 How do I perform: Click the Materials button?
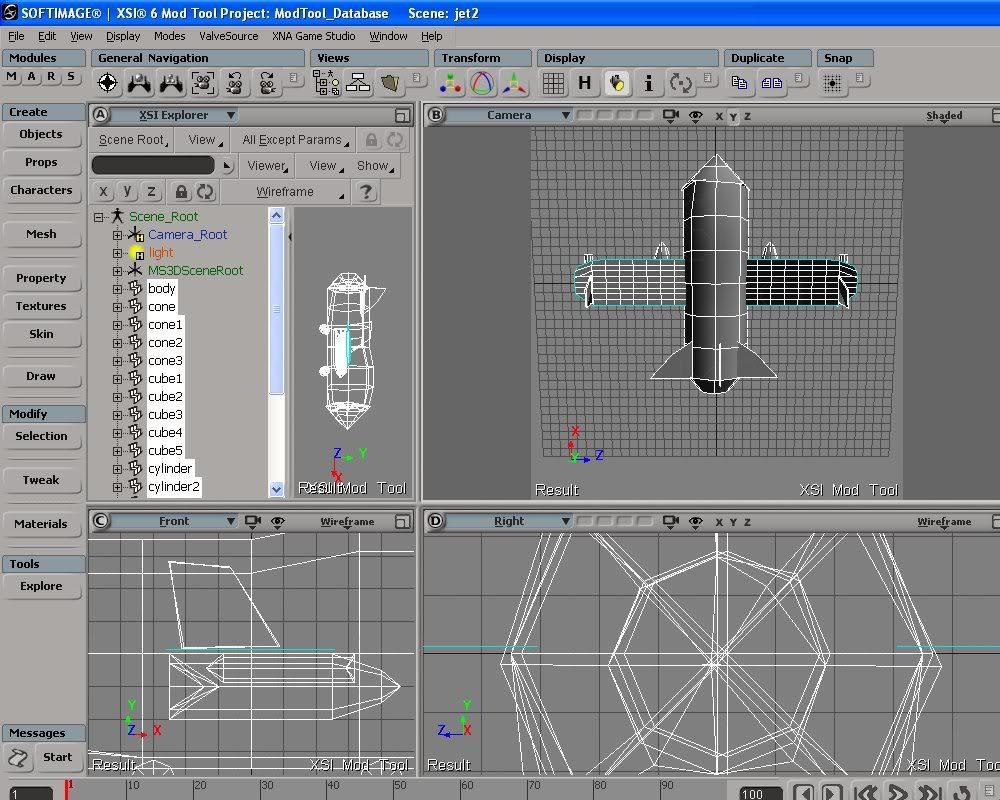(41, 524)
